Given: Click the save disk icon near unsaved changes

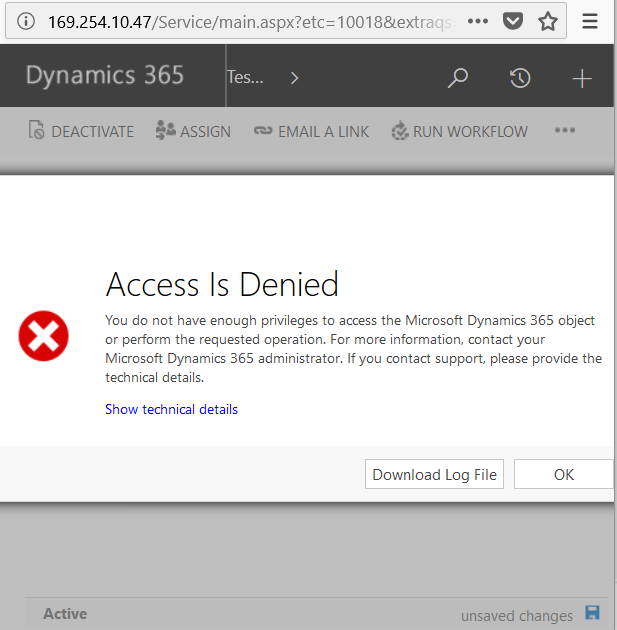Looking at the screenshot, I should 592,614.
